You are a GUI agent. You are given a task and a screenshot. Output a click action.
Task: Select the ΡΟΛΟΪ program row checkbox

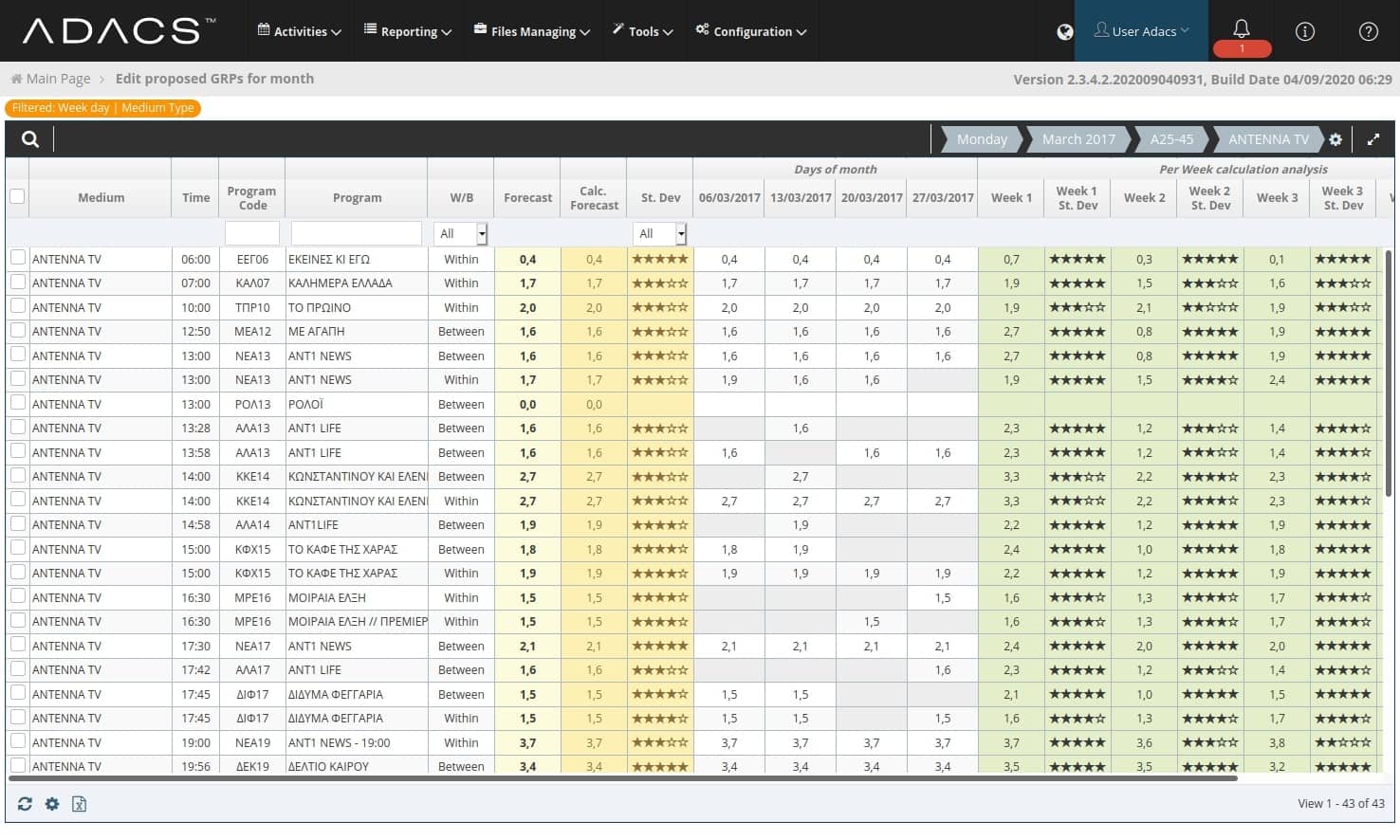(18, 403)
